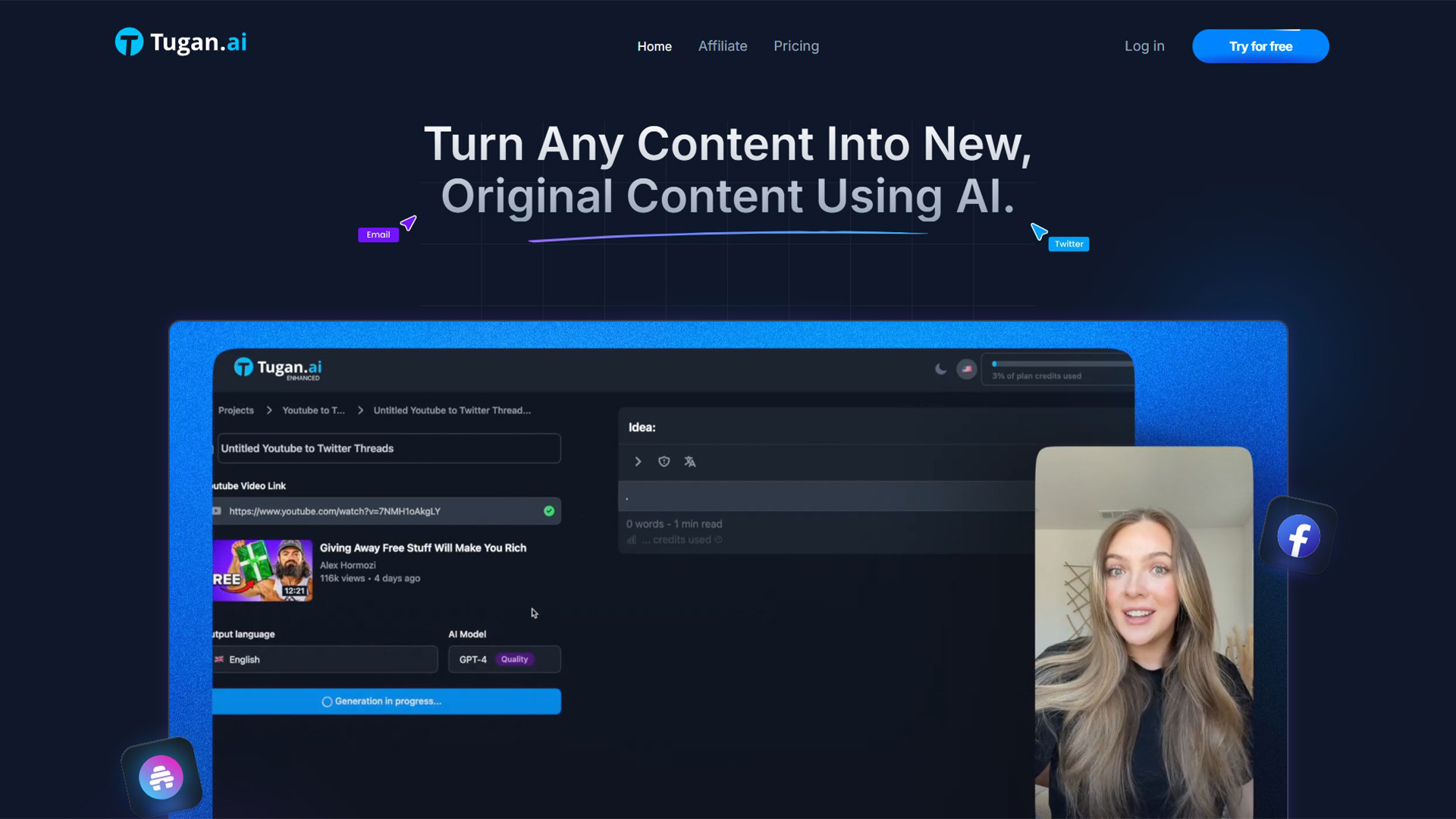Open the Alex Hormozi video thumbnail

(x=262, y=570)
